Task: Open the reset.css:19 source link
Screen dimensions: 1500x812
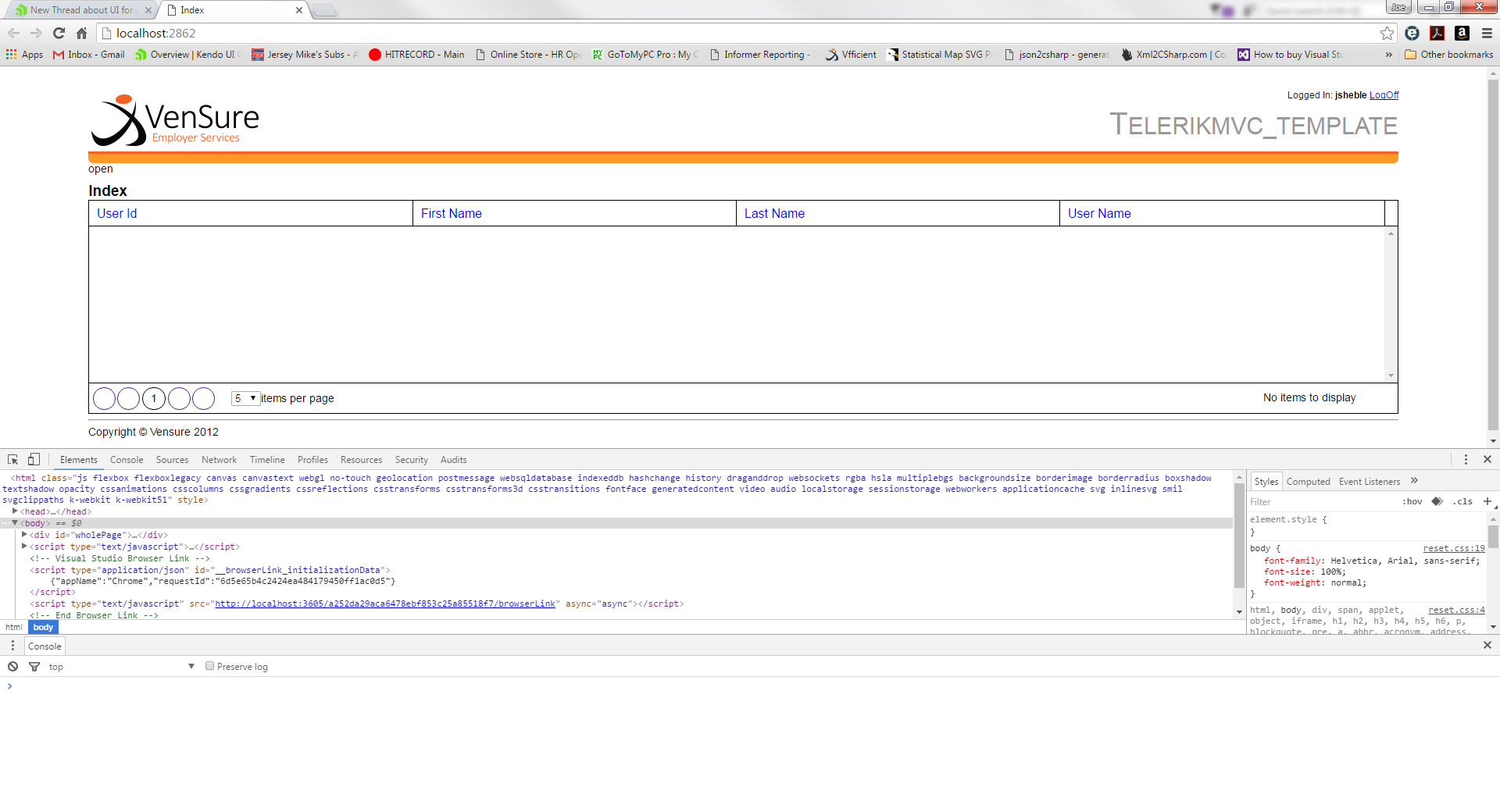Action: point(1454,549)
